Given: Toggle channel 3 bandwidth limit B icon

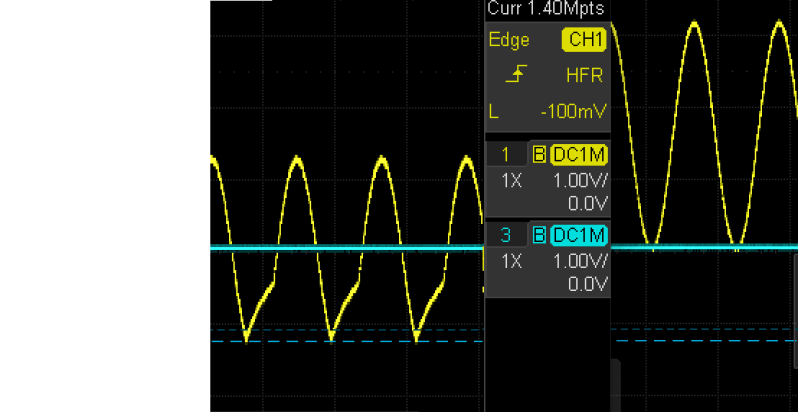Looking at the screenshot, I should (x=539, y=235).
